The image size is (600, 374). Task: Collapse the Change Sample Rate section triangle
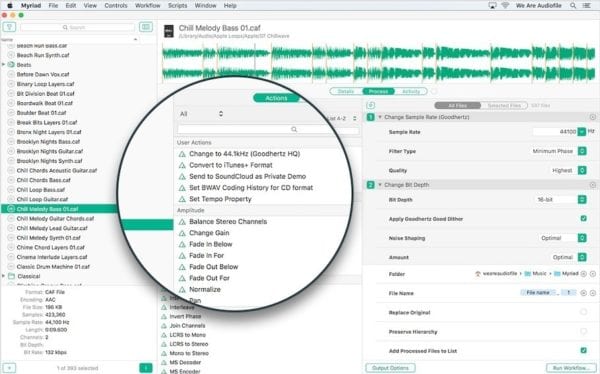pyautogui.click(x=380, y=117)
